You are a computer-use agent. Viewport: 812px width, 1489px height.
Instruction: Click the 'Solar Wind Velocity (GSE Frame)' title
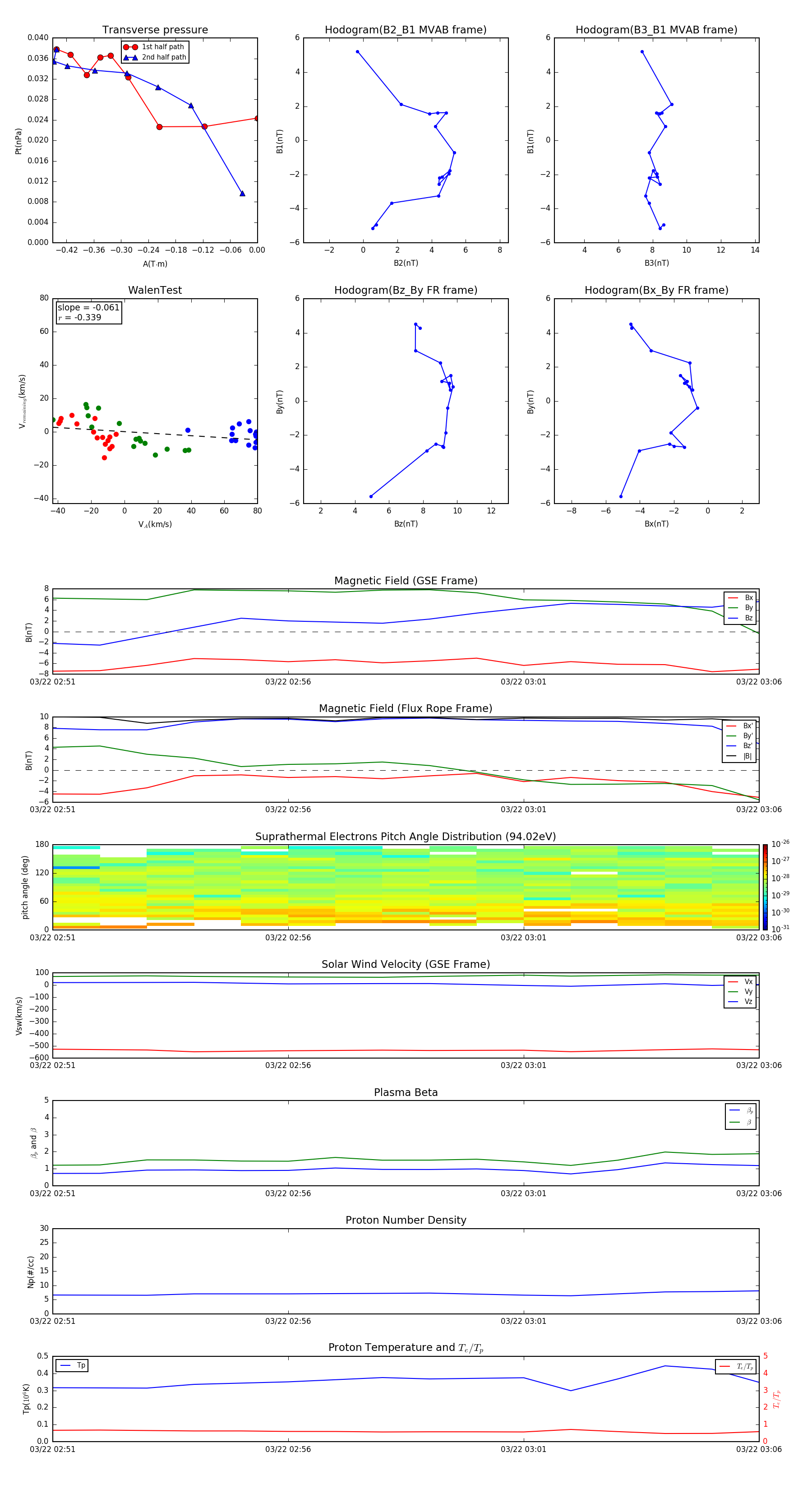(x=406, y=965)
